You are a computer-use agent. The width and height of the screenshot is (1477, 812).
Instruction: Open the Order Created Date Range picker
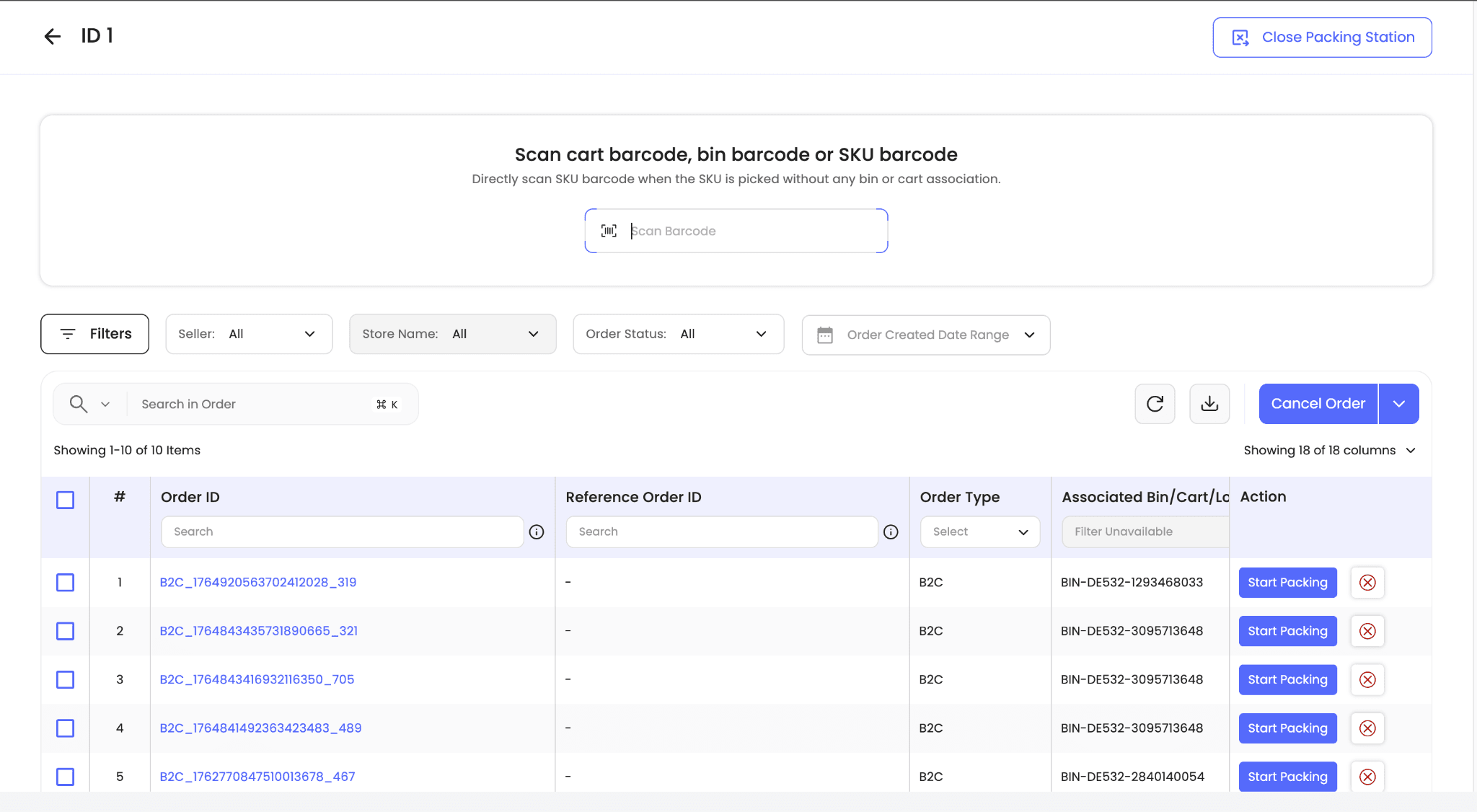(925, 335)
